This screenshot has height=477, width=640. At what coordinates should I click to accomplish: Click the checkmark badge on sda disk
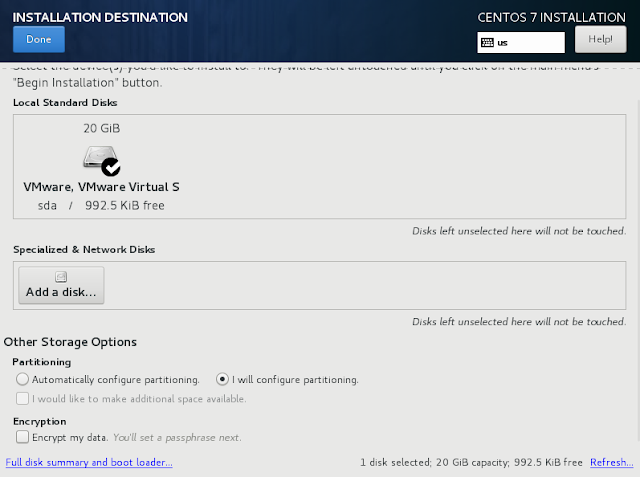click(x=111, y=167)
